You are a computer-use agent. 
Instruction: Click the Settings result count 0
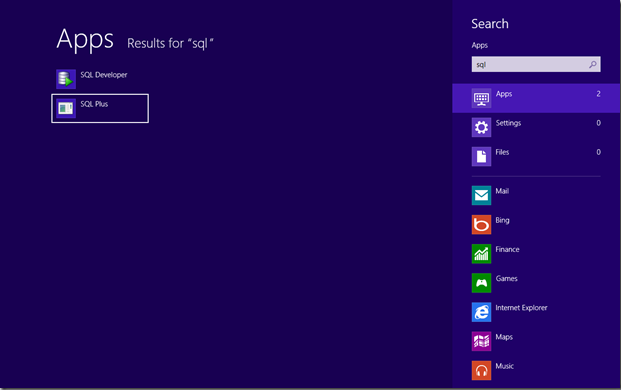598,123
